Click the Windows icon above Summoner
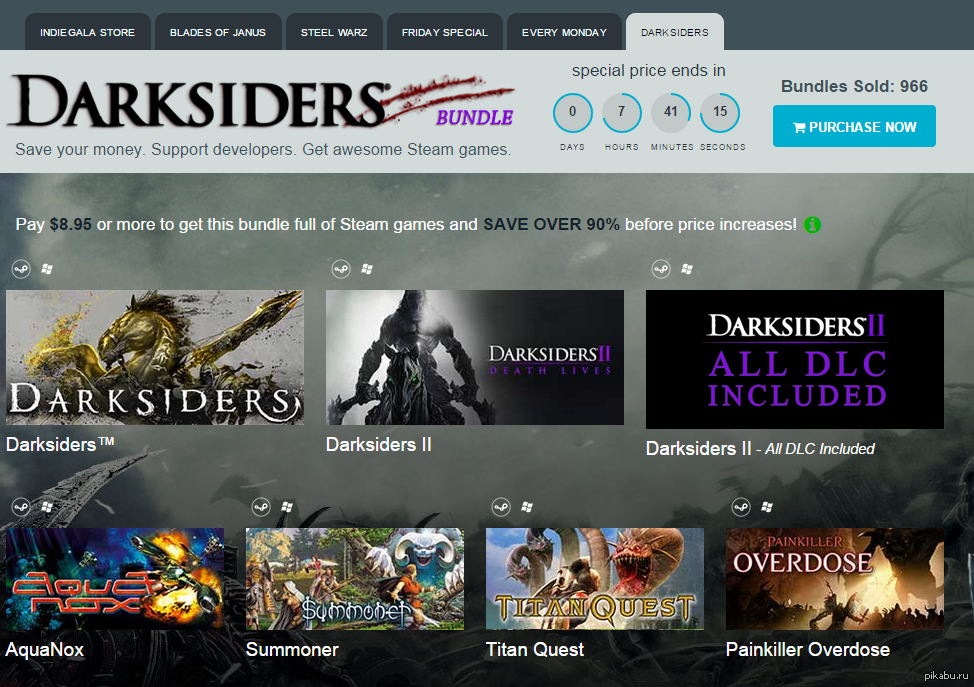974x687 pixels. point(287,507)
